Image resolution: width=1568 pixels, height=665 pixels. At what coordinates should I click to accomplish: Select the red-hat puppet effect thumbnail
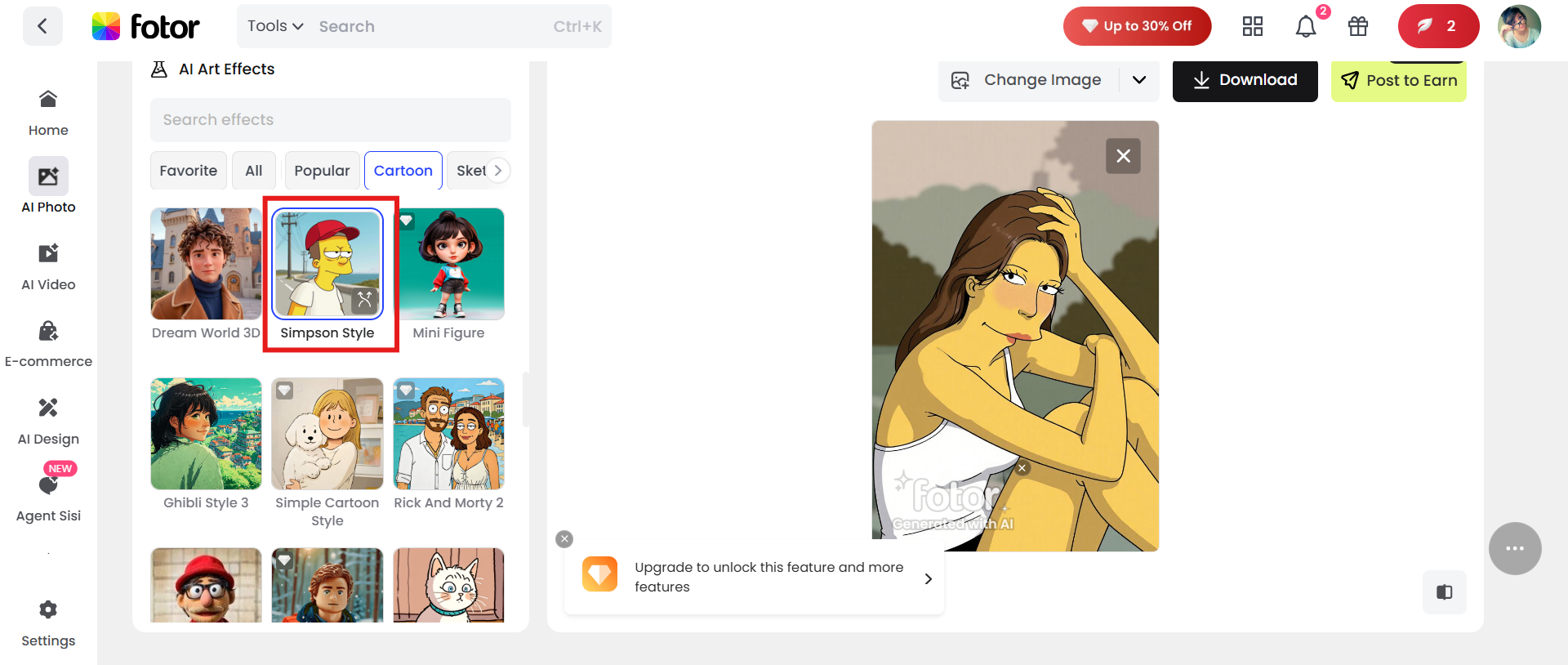[x=206, y=585]
